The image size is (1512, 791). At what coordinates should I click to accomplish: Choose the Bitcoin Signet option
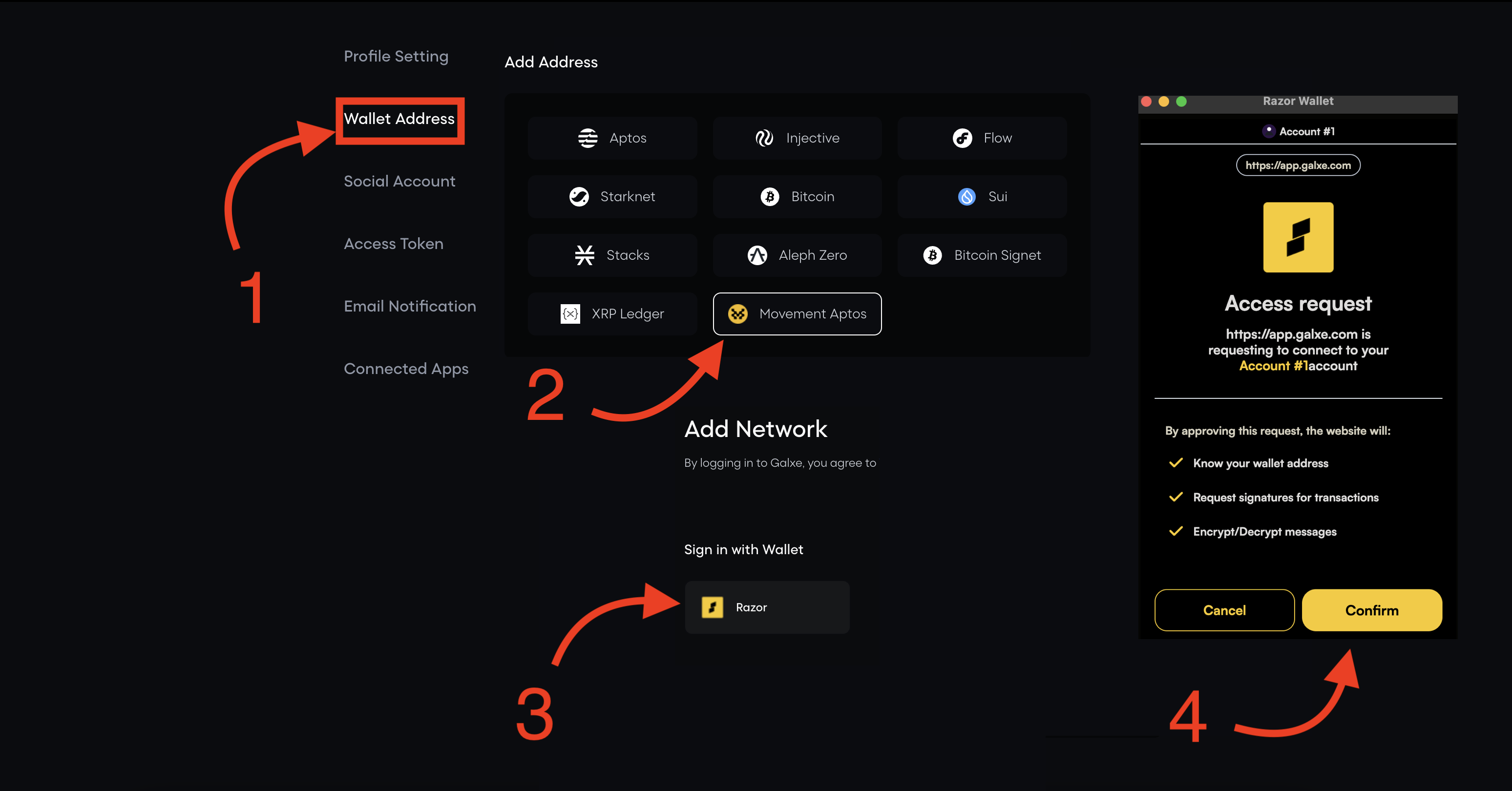[982, 255]
